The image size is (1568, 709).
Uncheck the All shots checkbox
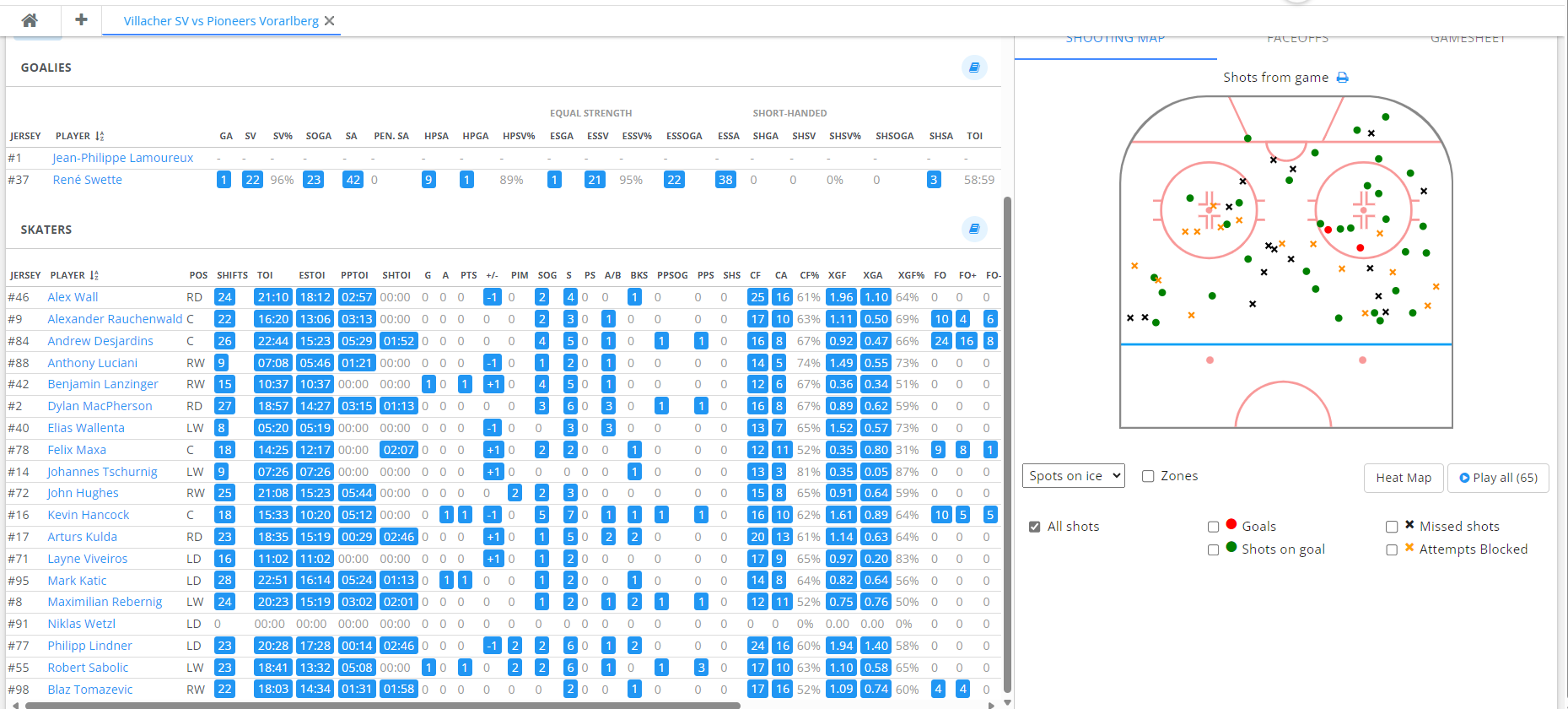click(x=1034, y=527)
